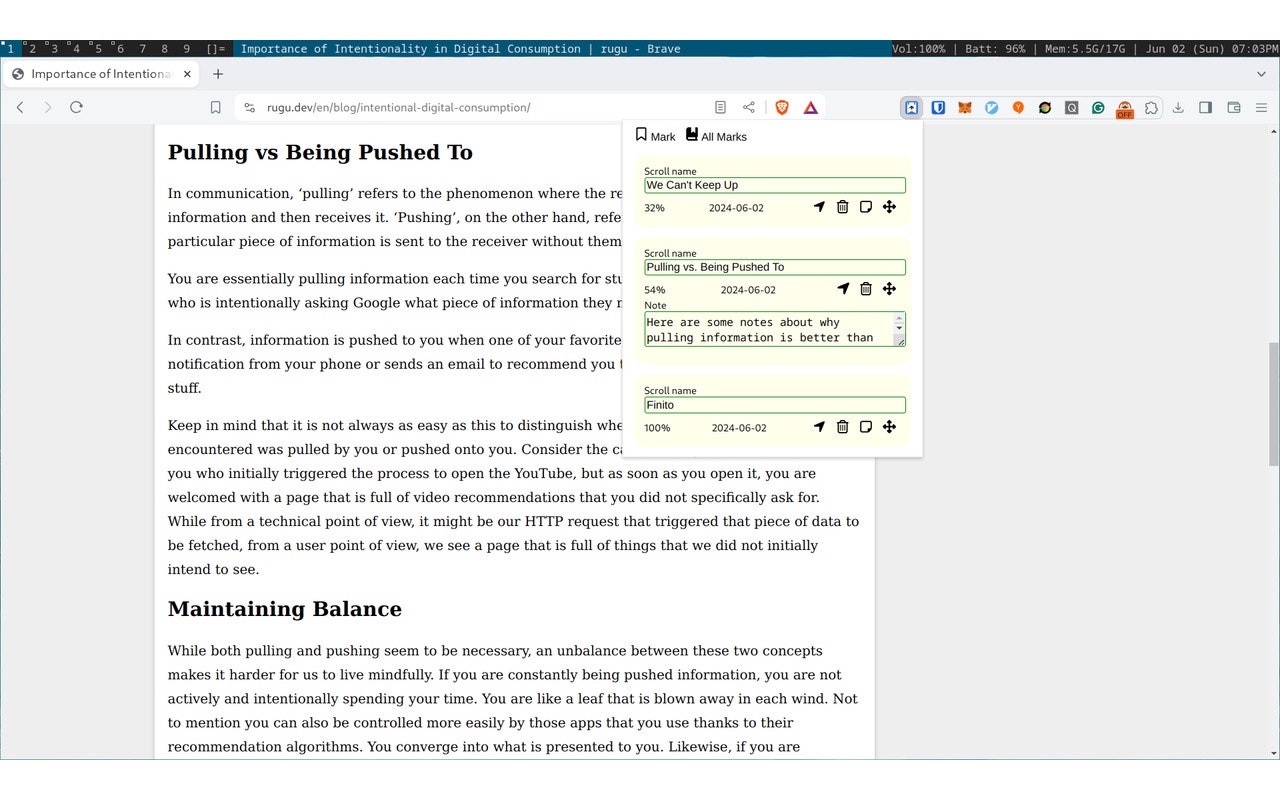Open the tab search dropdown chevron

pyautogui.click(x=1261, y=74)
